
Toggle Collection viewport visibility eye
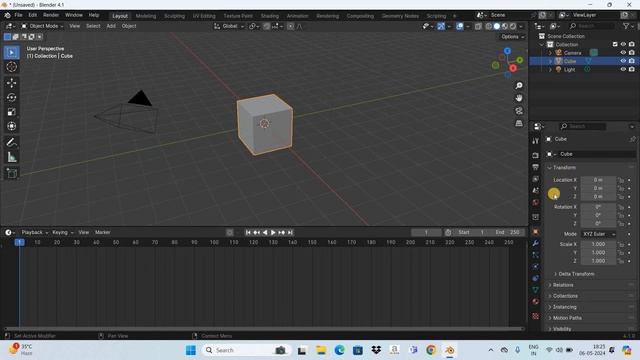623,44
